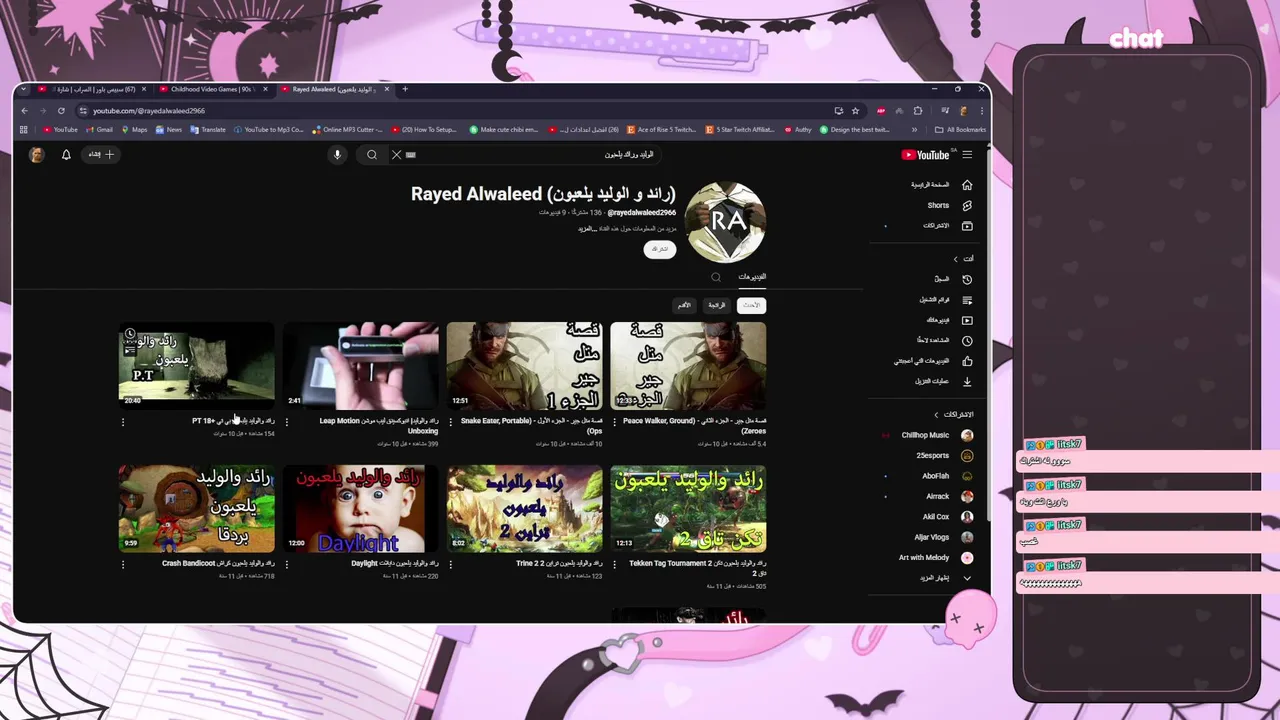Viewport: 1280px width, 720px height.
Task: Open Chrome three-dot menu
Action: (x=980, y=111)
